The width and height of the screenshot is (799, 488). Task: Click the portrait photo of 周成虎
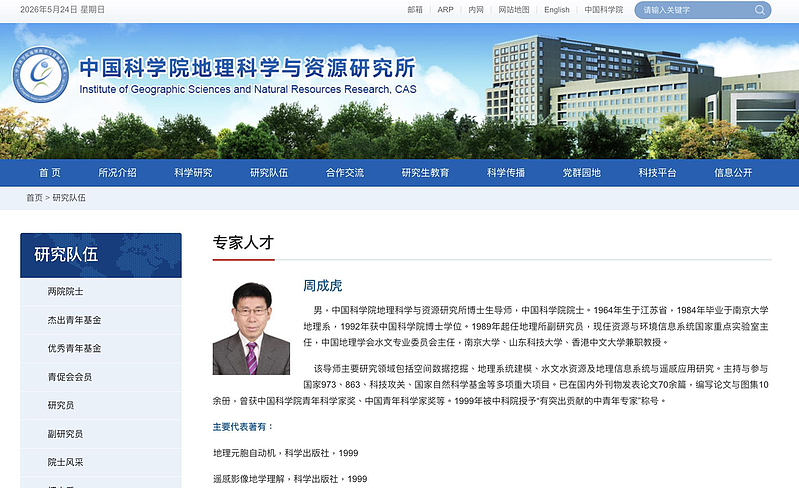251,329
